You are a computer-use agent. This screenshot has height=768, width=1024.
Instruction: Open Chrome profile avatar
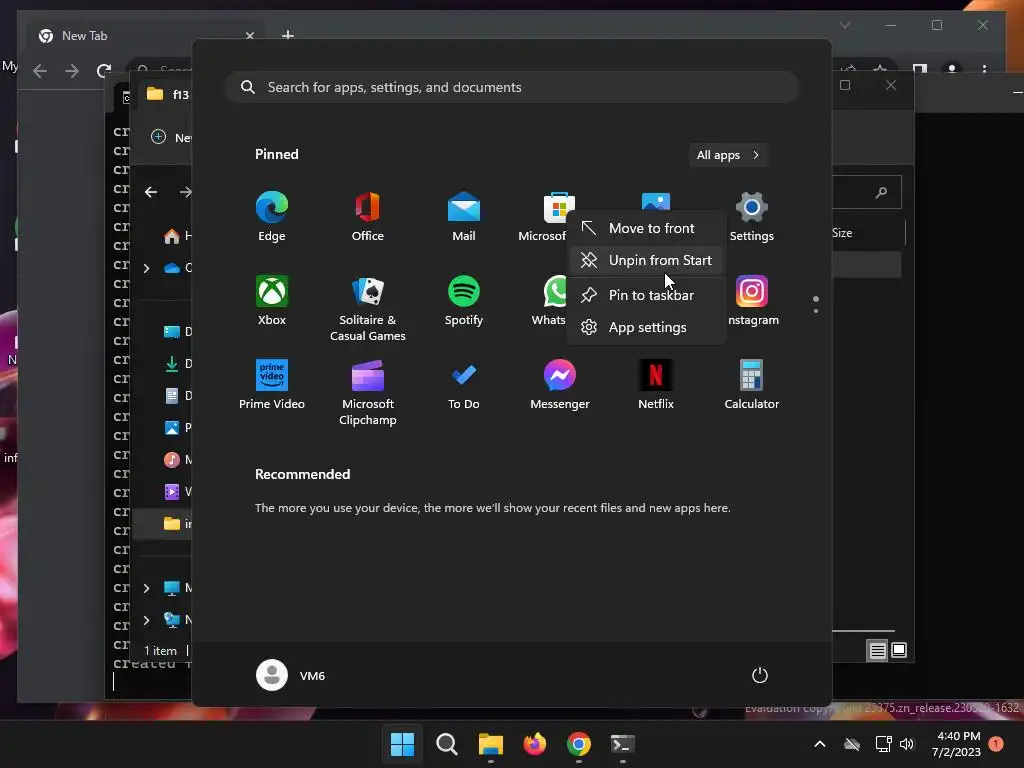952,69
